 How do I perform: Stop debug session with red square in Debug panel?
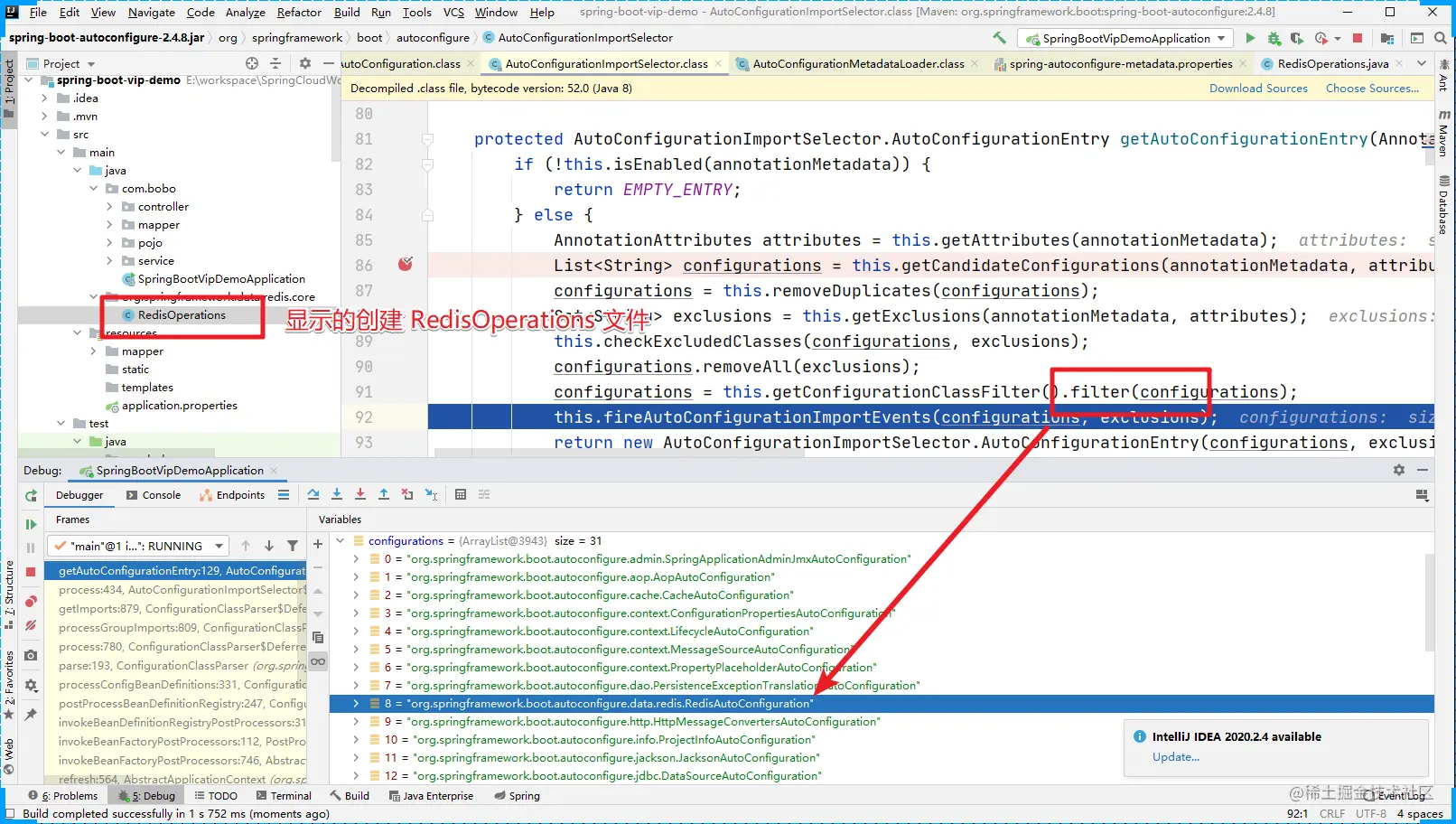pos(31,571)
